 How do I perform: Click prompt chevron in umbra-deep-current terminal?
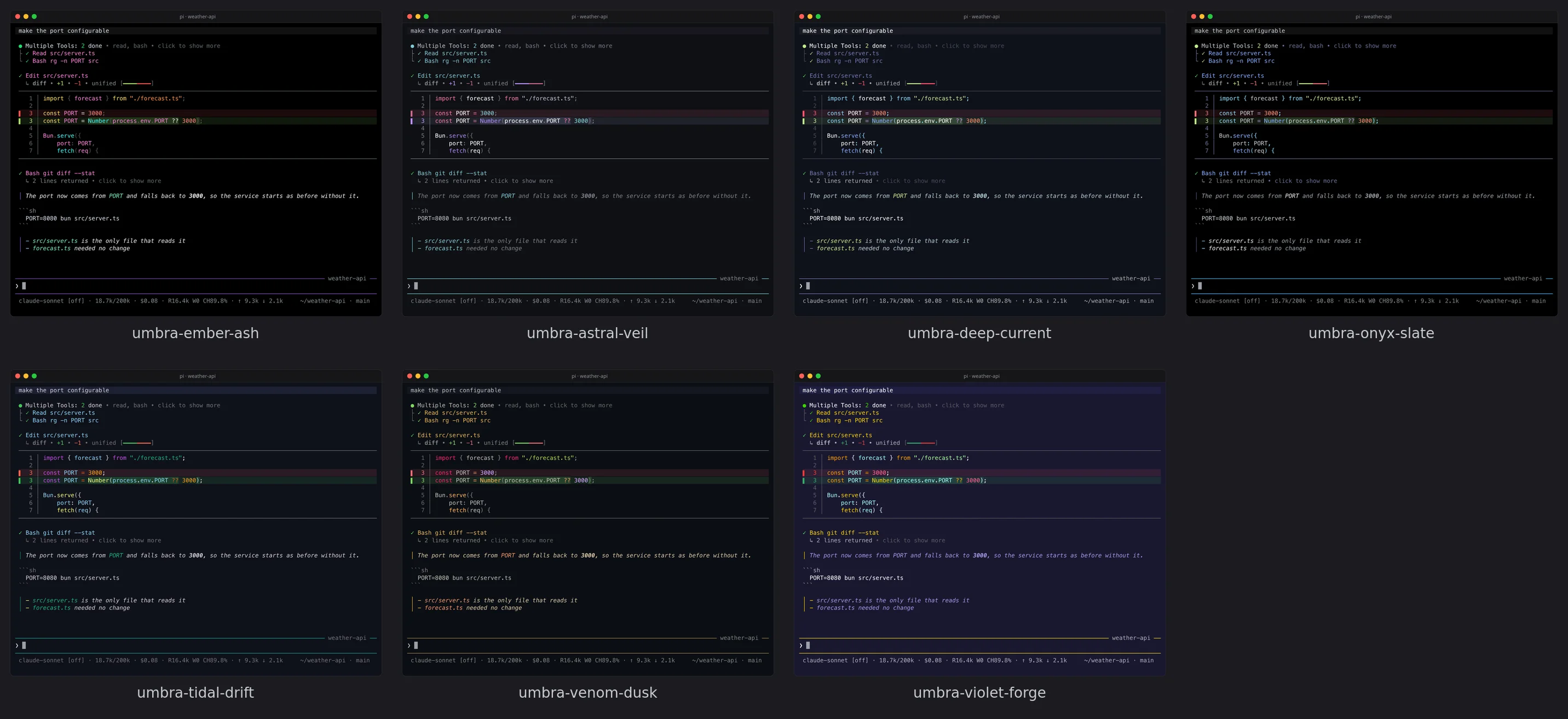pos(801,286)
